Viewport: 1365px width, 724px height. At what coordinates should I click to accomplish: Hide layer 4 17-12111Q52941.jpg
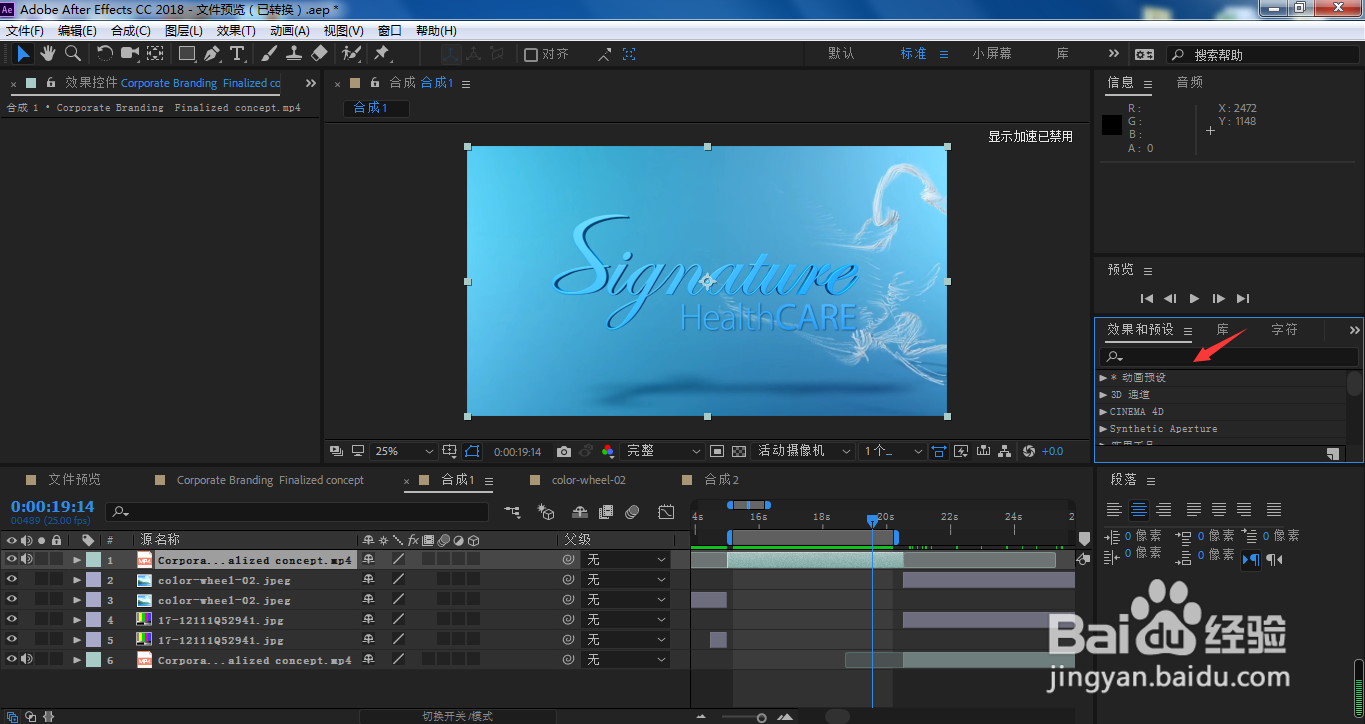click(12, 620)
